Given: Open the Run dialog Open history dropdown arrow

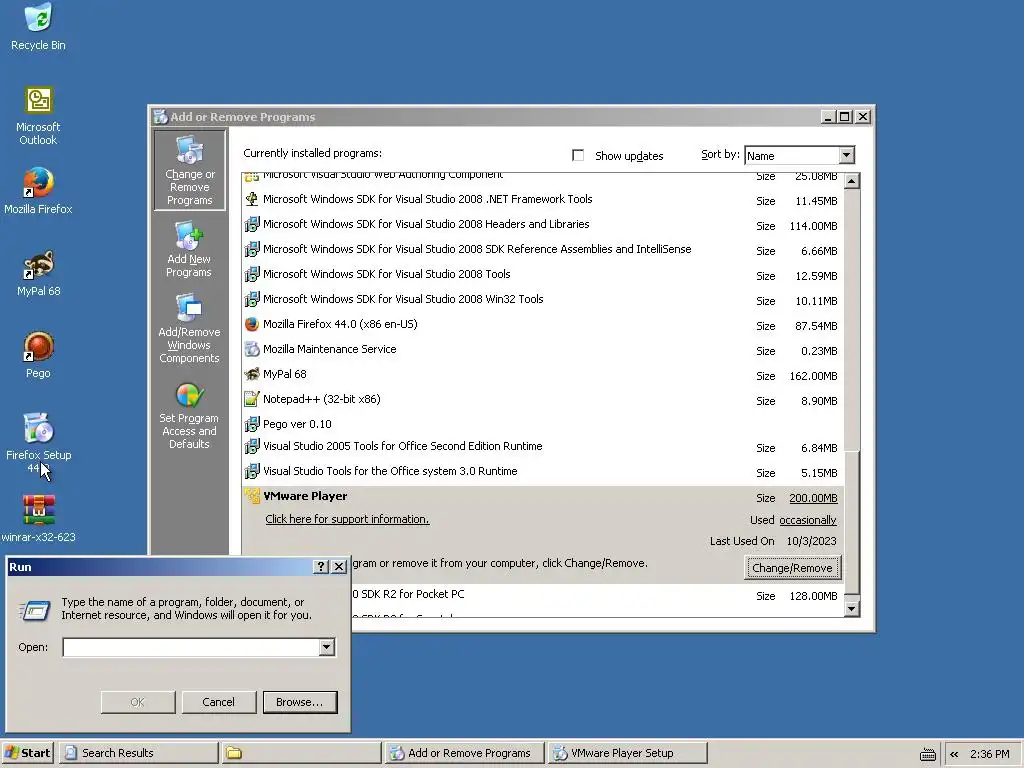Looking at the screenshot, I should click(x=327, y=647).
